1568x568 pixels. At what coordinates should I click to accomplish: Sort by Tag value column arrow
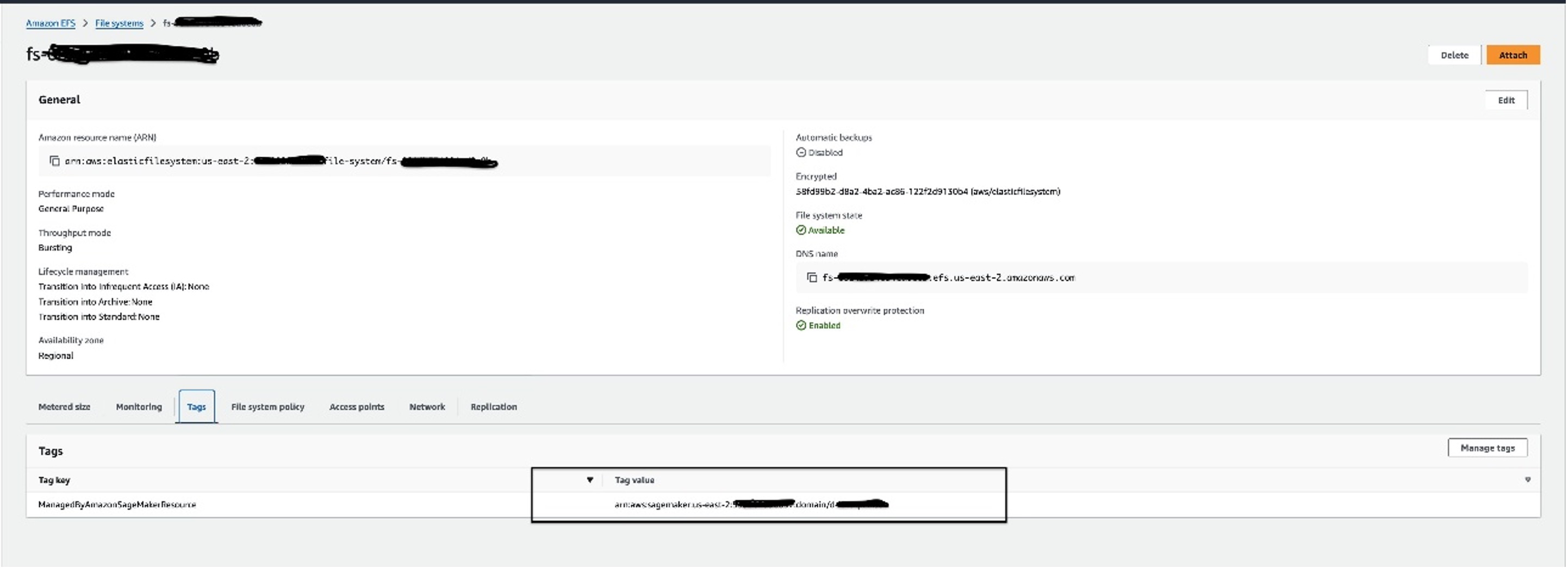pyautogui.click(x=1527, y=480)
